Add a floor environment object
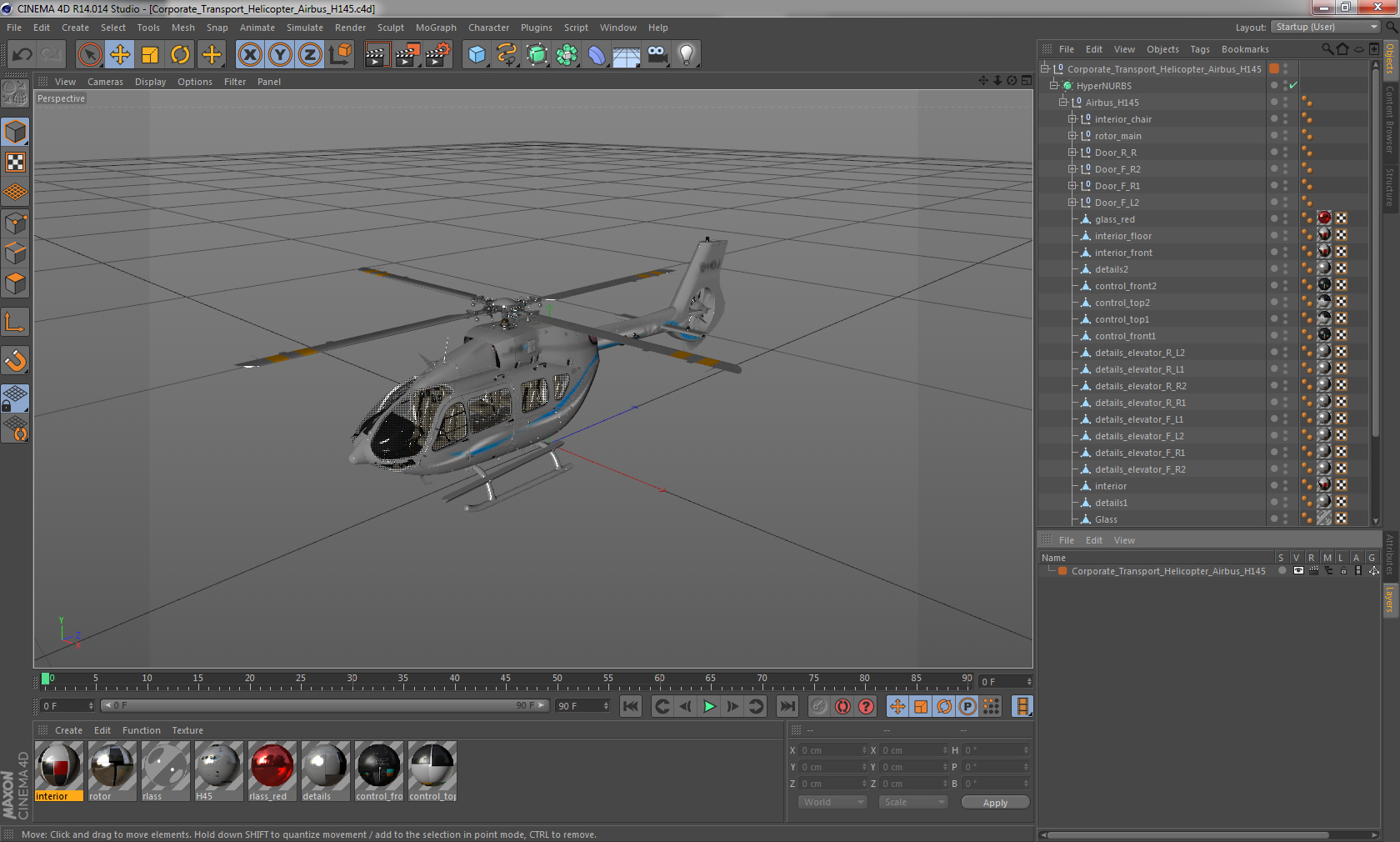Screen dimensions: 1400x842 pyautogui.click(x=627, y=55)
